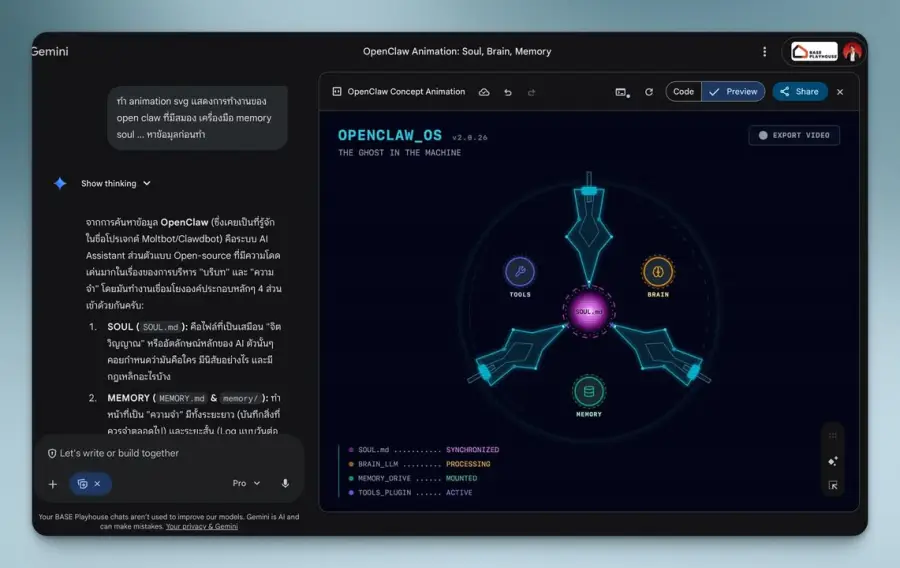Click the sparkle AI edit icon in canvas
The height and width of the screenshot is (568, 900).
(x=833, y=461)
